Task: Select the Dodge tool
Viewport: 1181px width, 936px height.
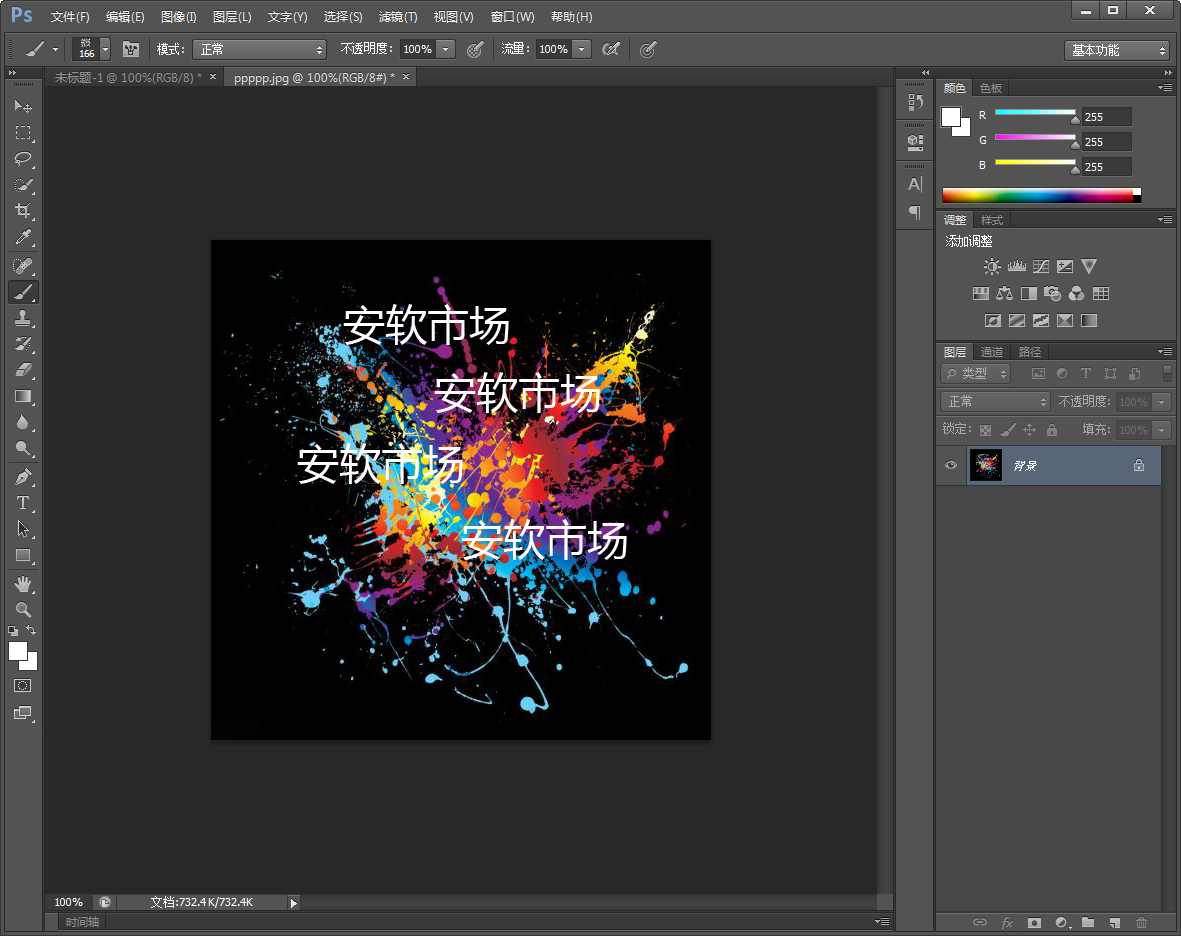Action: (23, 449)
